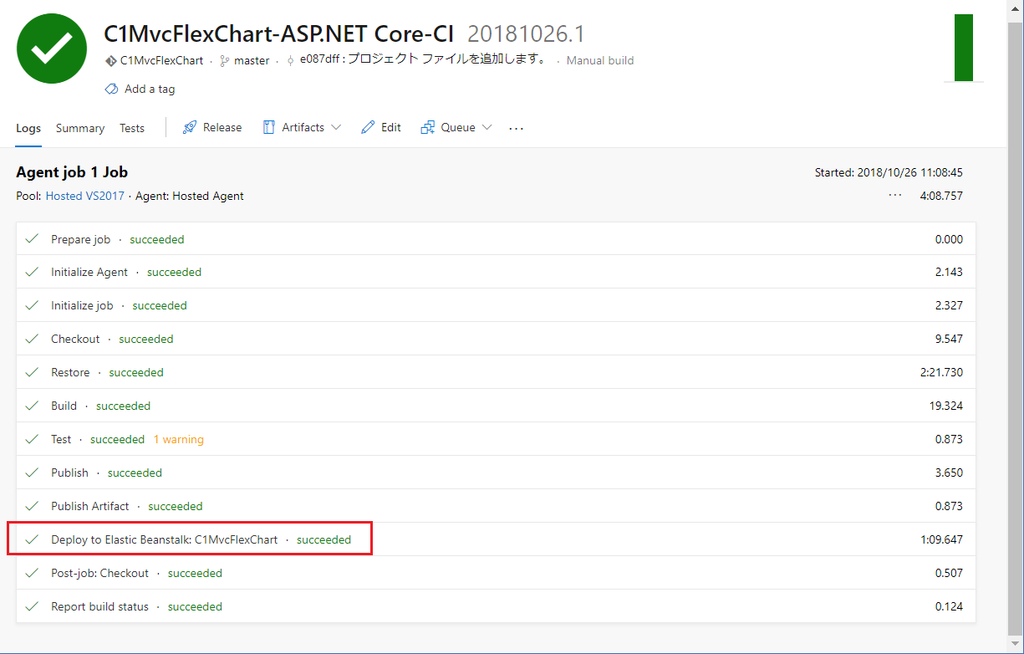1024x654 pixels.
Task: Open Deploy to Elastic Beanstalk: C1MvcFlexChart log
Action: pos(496,540)
